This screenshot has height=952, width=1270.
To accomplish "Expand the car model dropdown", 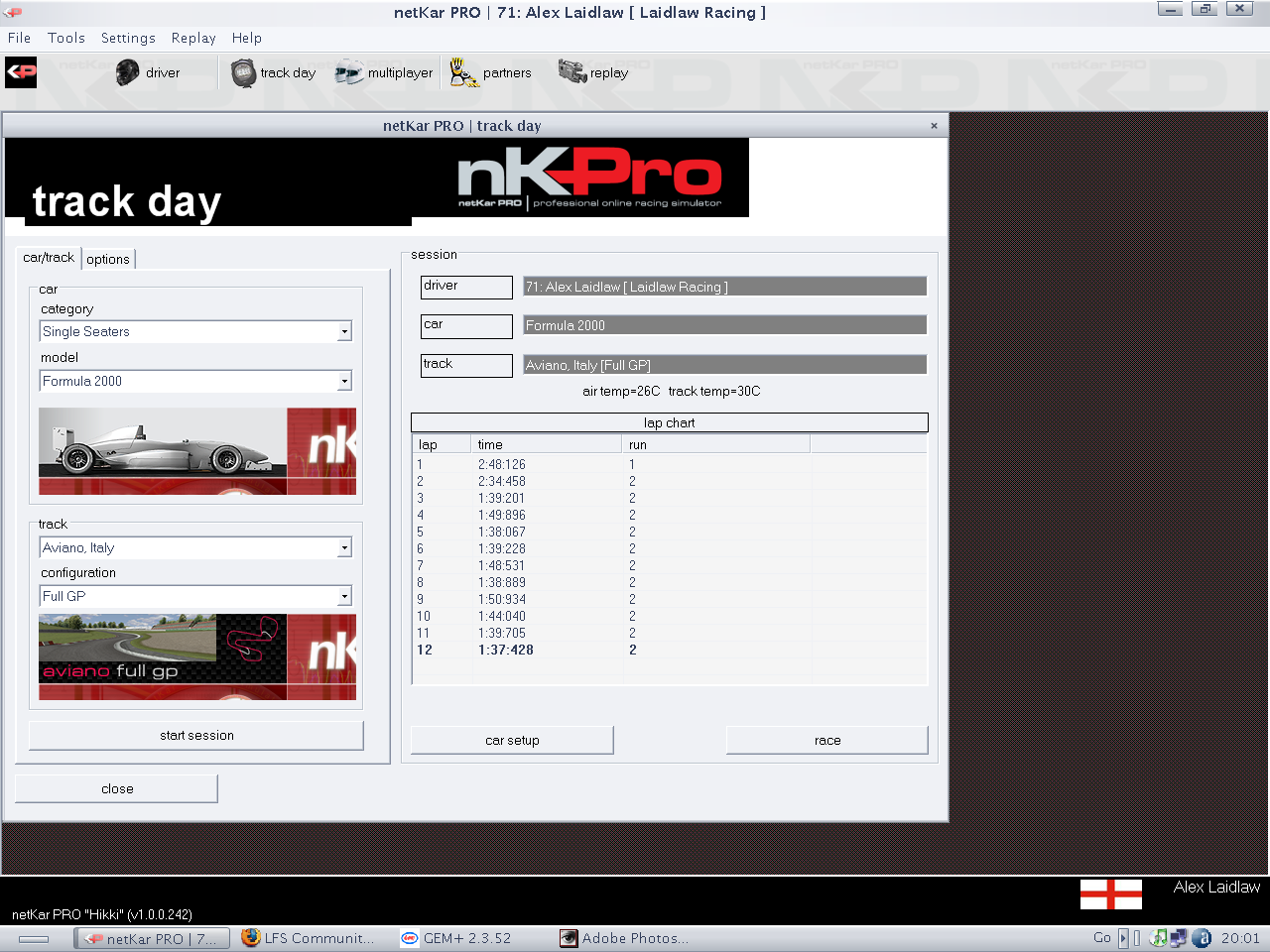I will tap(344, 381).
